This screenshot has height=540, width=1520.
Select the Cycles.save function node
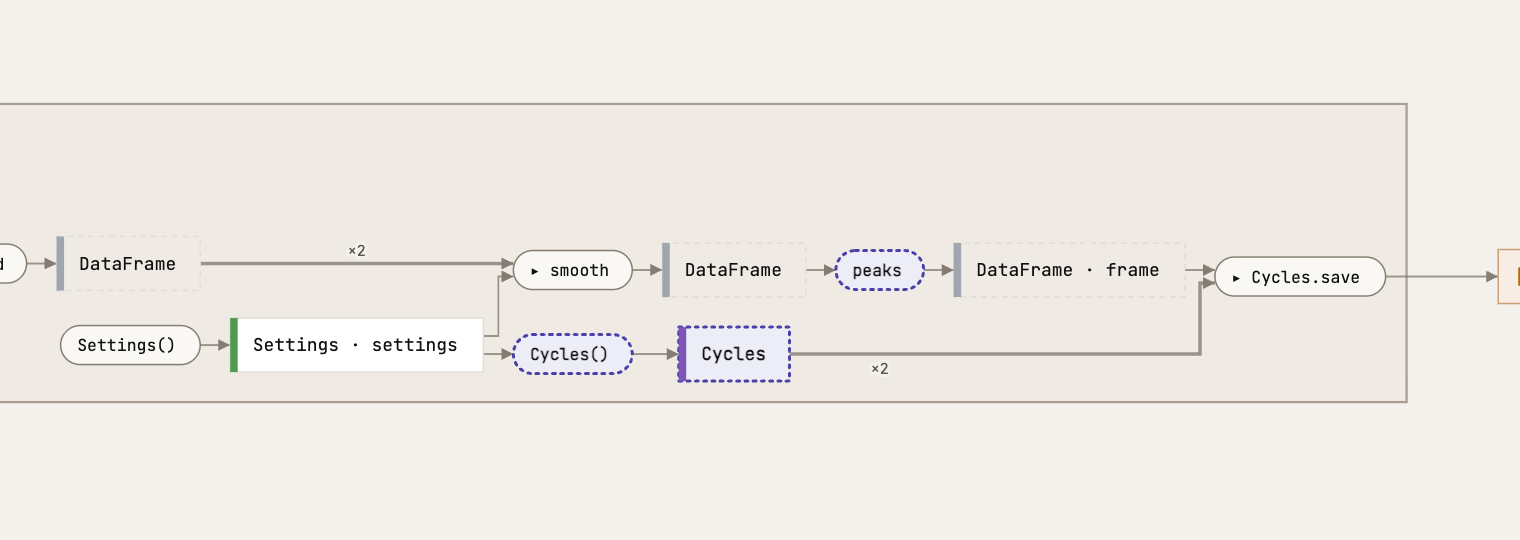coord(1300,277)
